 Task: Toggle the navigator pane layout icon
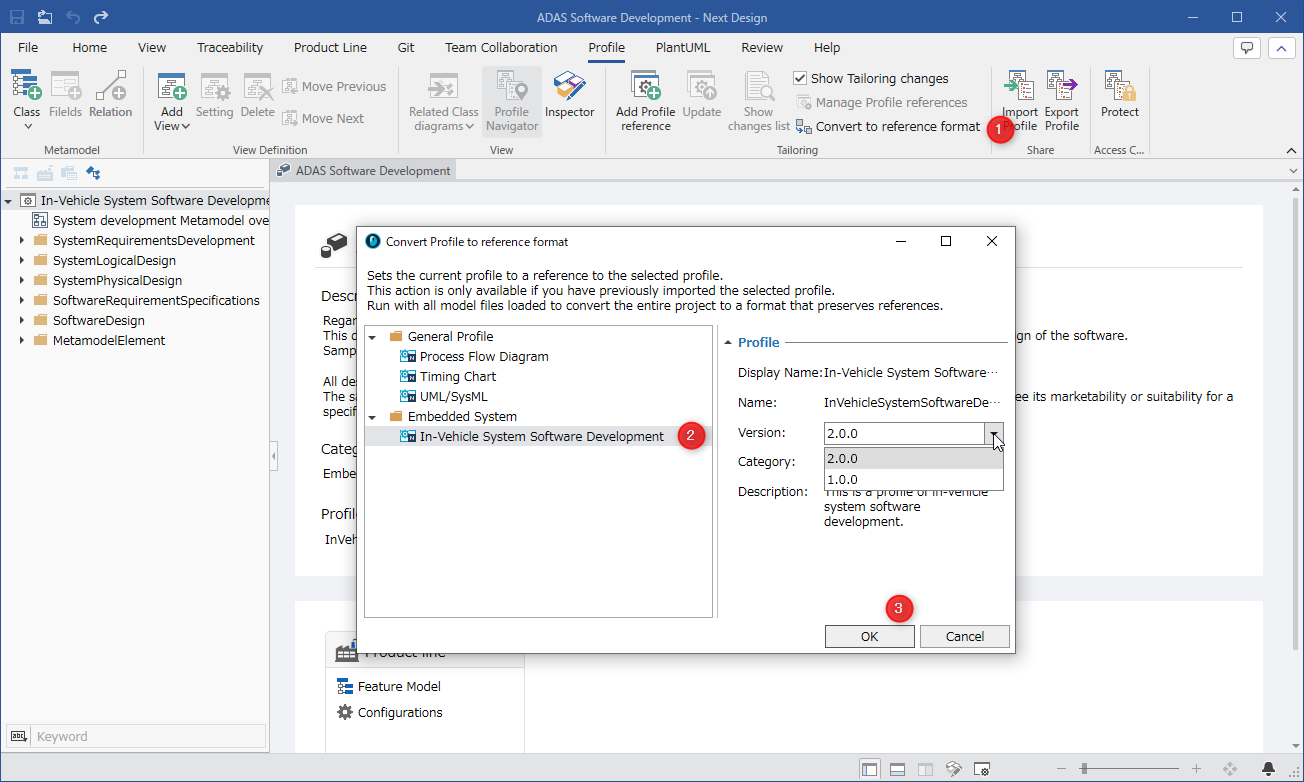click(x=870, y=769)
